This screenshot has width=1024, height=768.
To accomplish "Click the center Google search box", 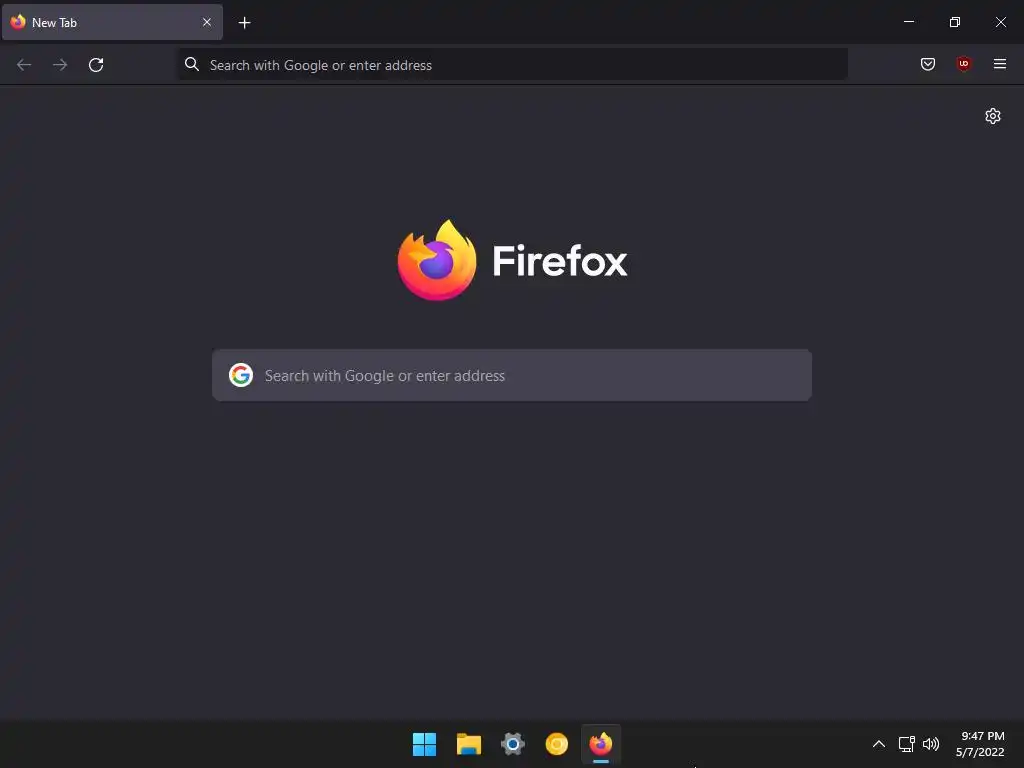I will tap(512, 376).
